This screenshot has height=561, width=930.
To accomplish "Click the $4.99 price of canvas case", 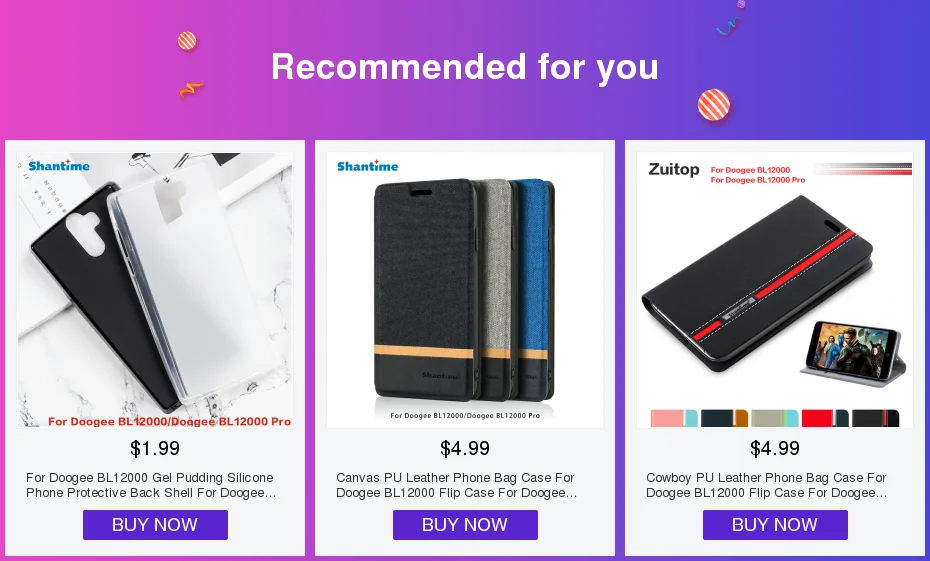I will pos(465,448).
